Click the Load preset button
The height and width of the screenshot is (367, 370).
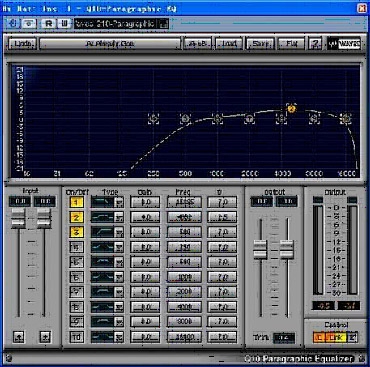point(229,44)
